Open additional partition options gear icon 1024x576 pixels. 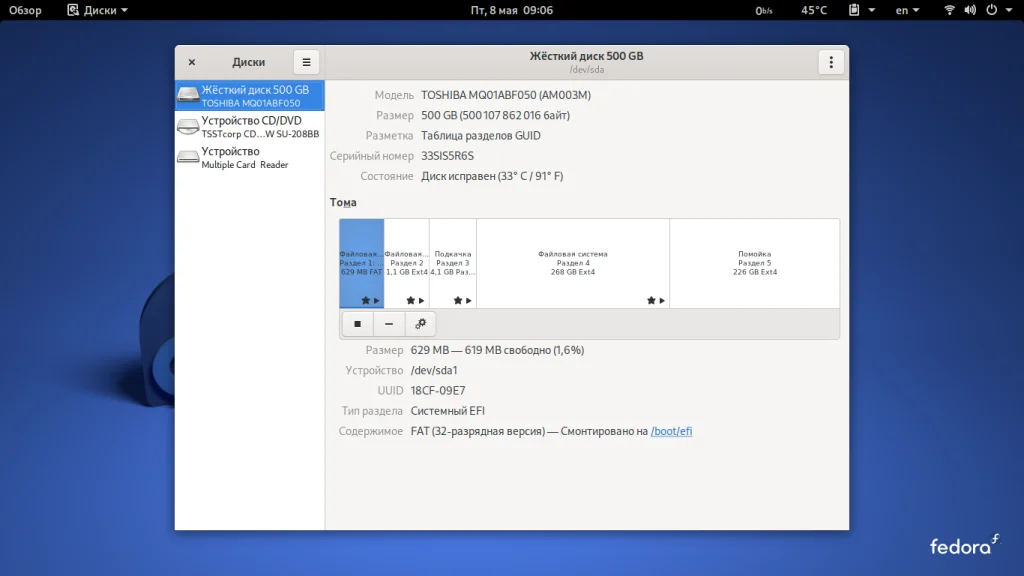coord(420,324)
